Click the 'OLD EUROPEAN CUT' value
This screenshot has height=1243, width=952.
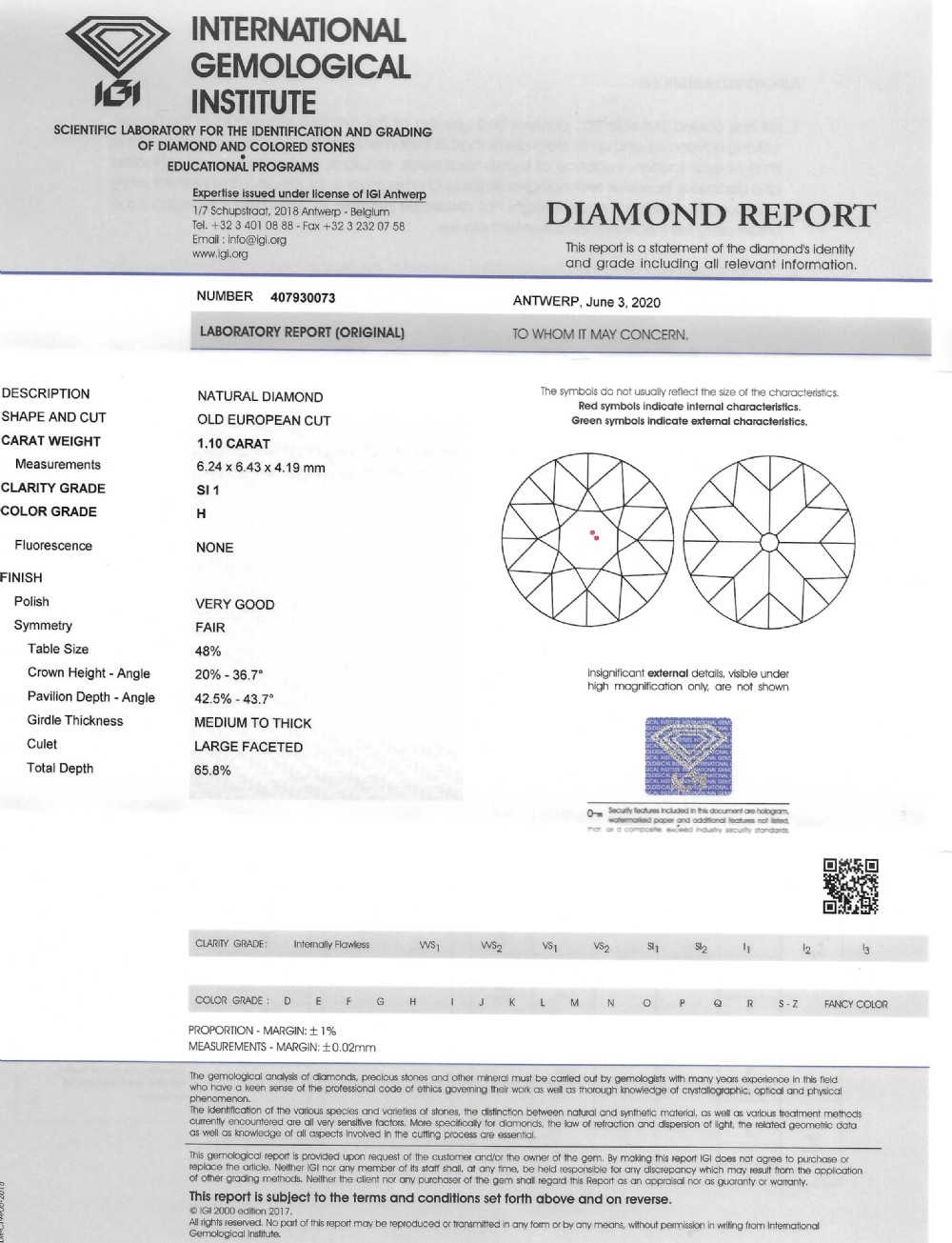tap(264, 420)
